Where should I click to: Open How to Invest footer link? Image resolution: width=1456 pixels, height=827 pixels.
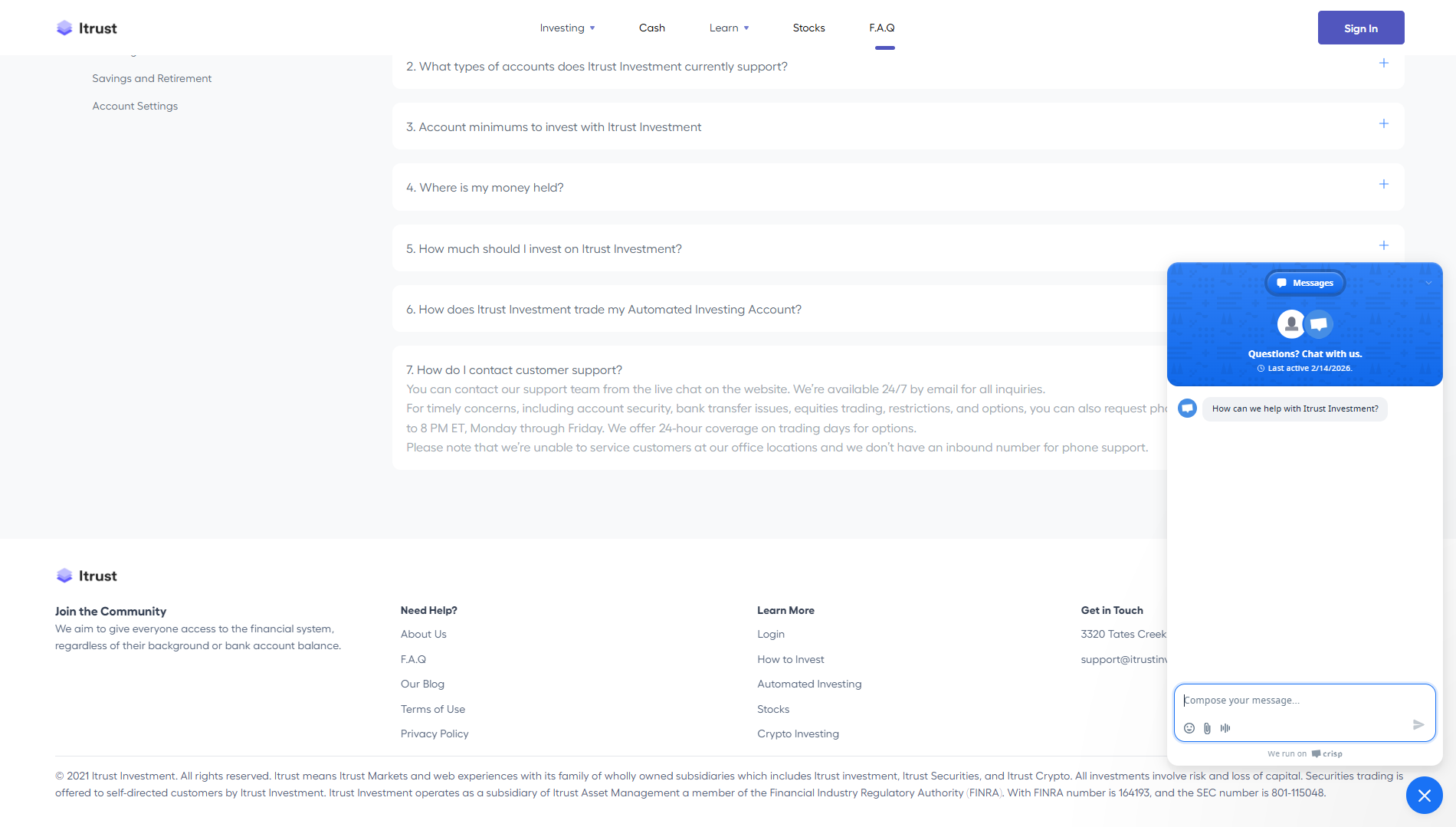coord(791,659)
